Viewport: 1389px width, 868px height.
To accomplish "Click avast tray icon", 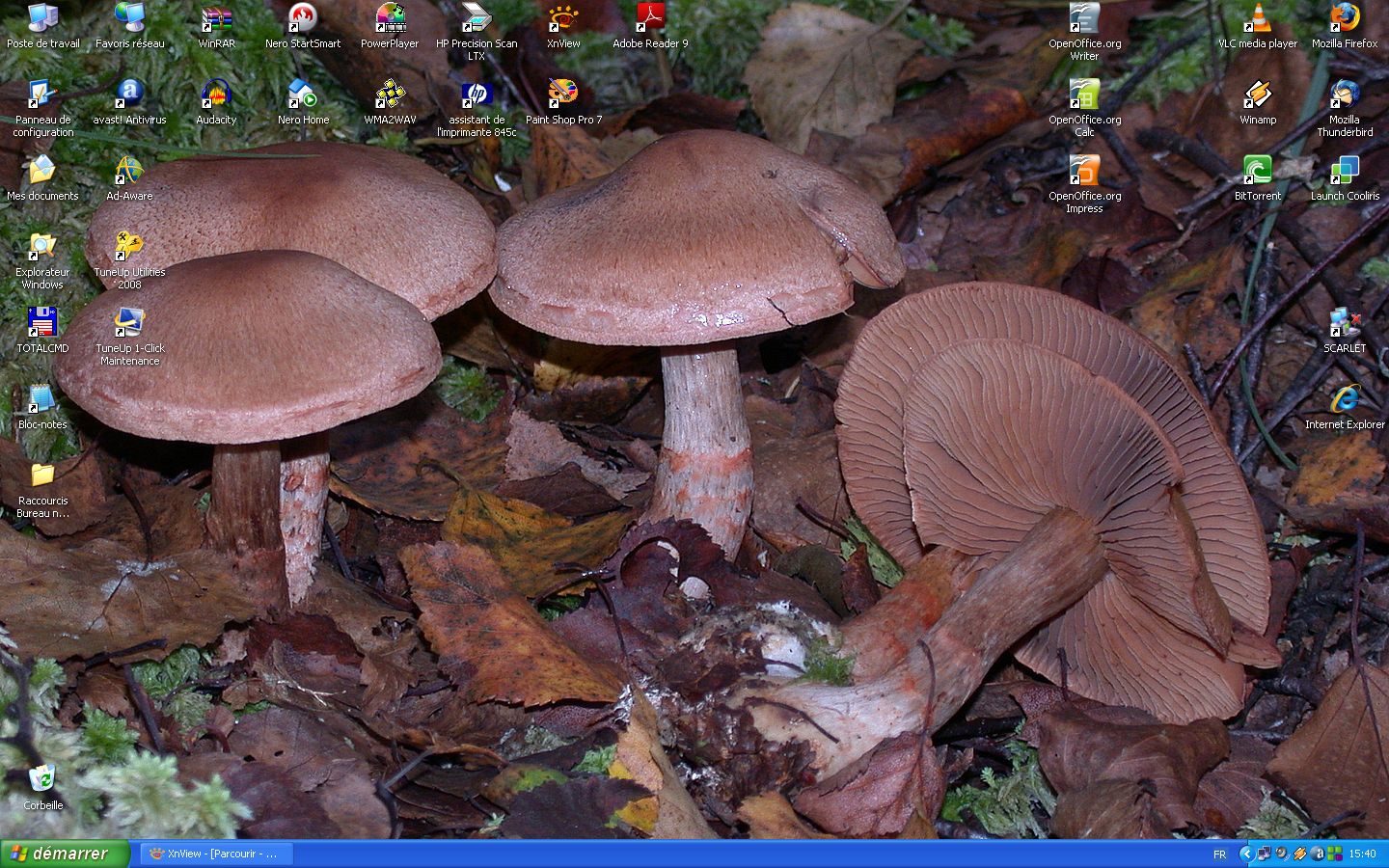I will coord(1317,854).
